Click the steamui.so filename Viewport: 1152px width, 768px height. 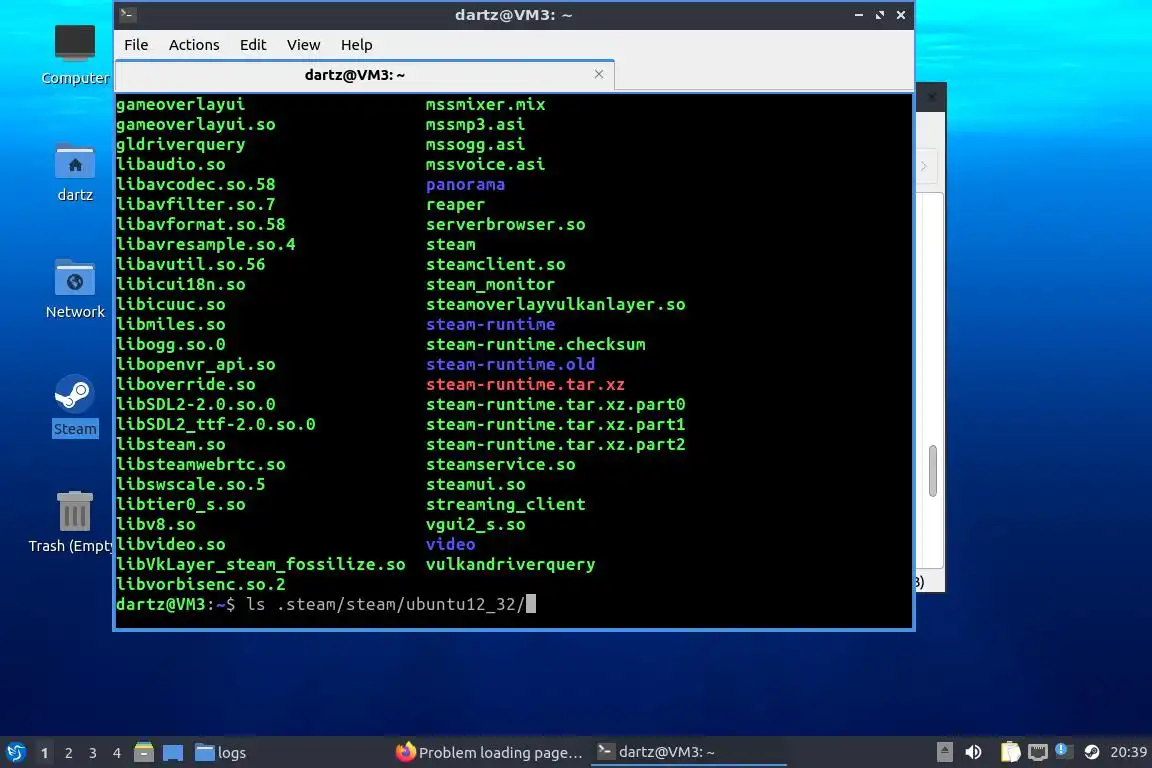pyautogui.click(x=475, y=485)
